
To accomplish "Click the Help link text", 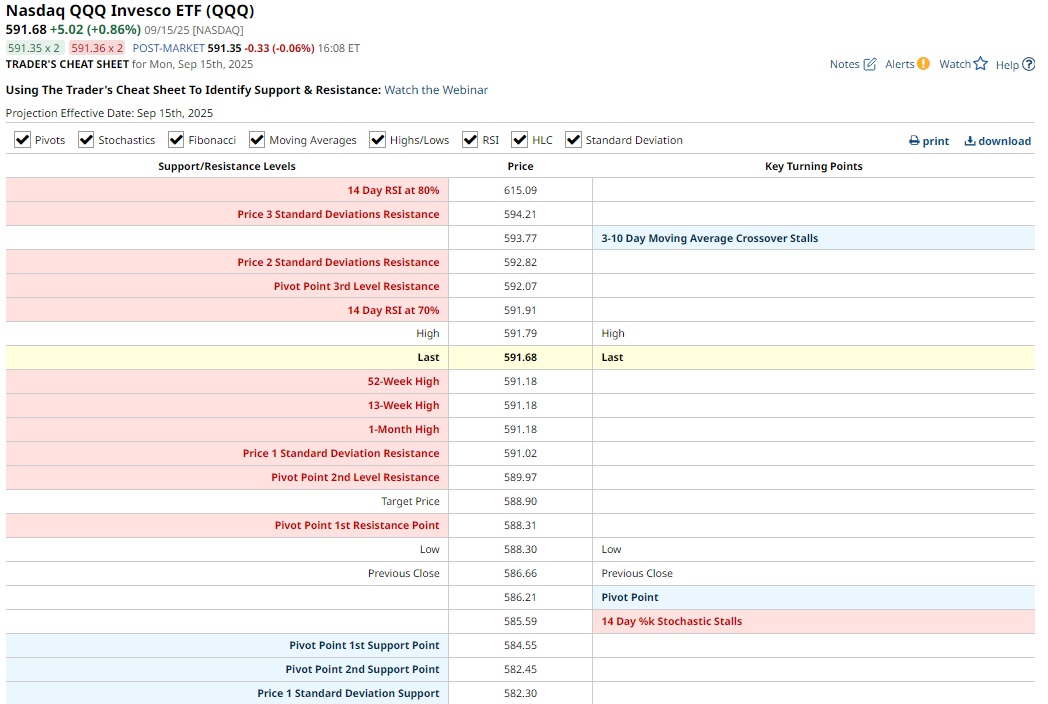I will click(1007, 65).
